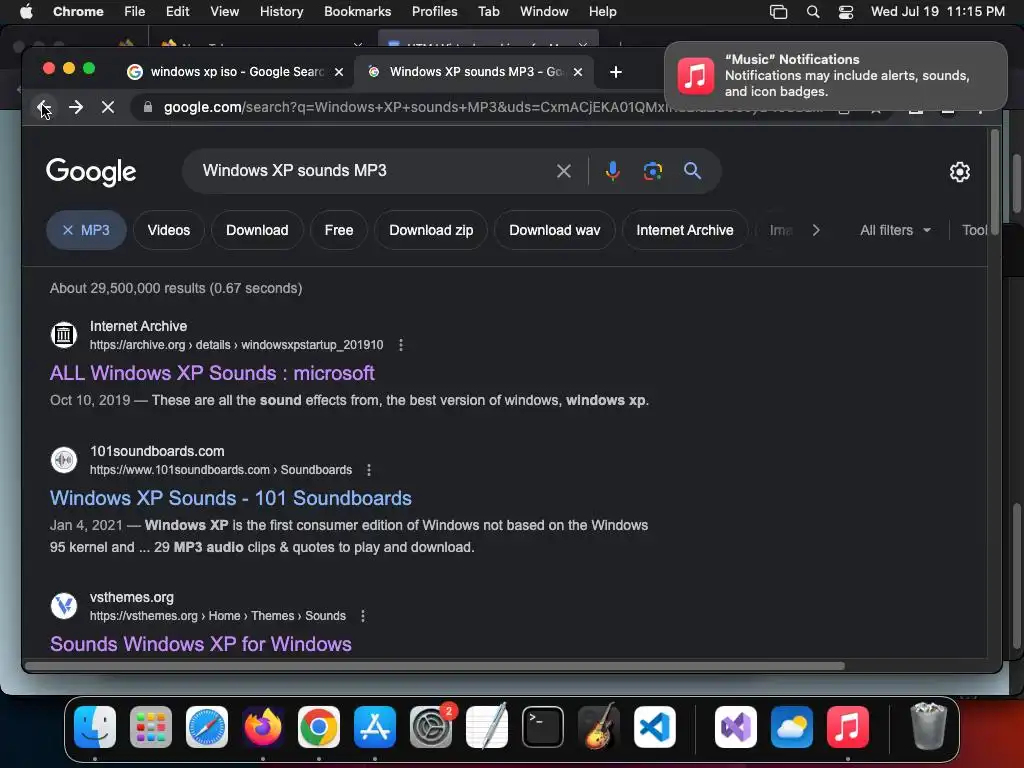Launch Safari from the Dock
The image size is (1024, 768).
[x=207, y=727]
